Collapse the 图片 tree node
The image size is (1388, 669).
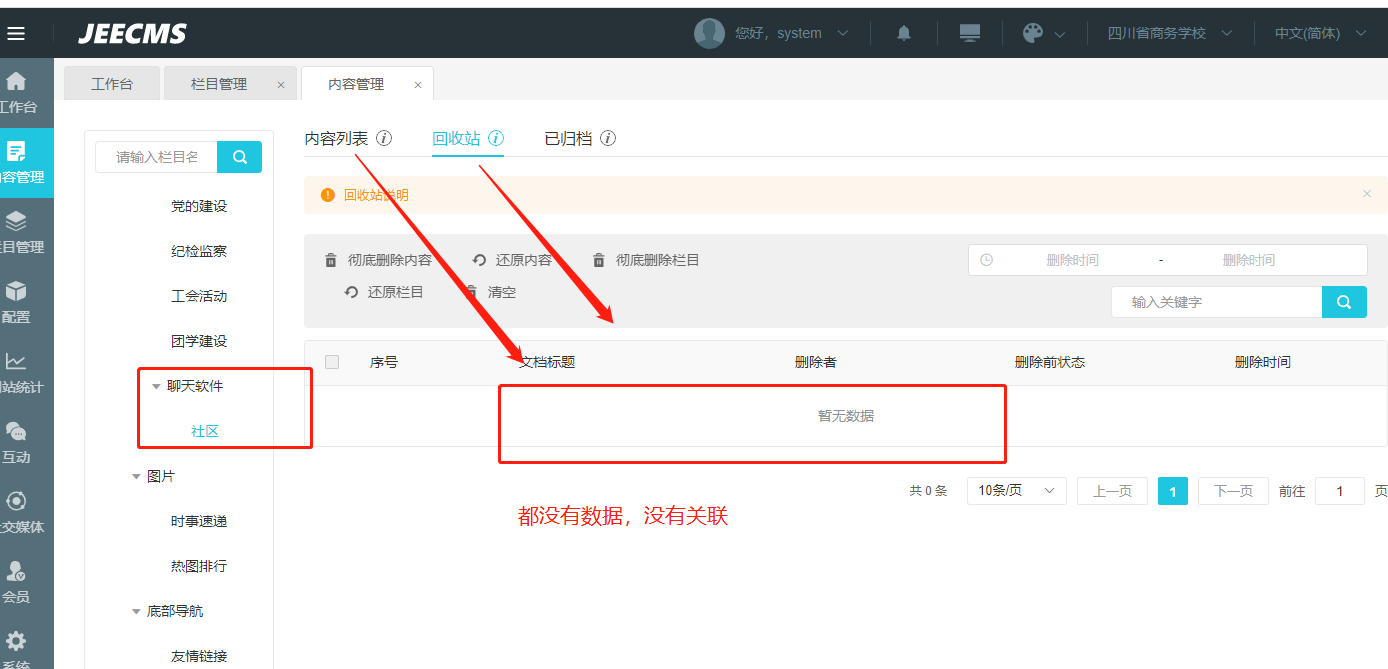(x=136, y=476)
